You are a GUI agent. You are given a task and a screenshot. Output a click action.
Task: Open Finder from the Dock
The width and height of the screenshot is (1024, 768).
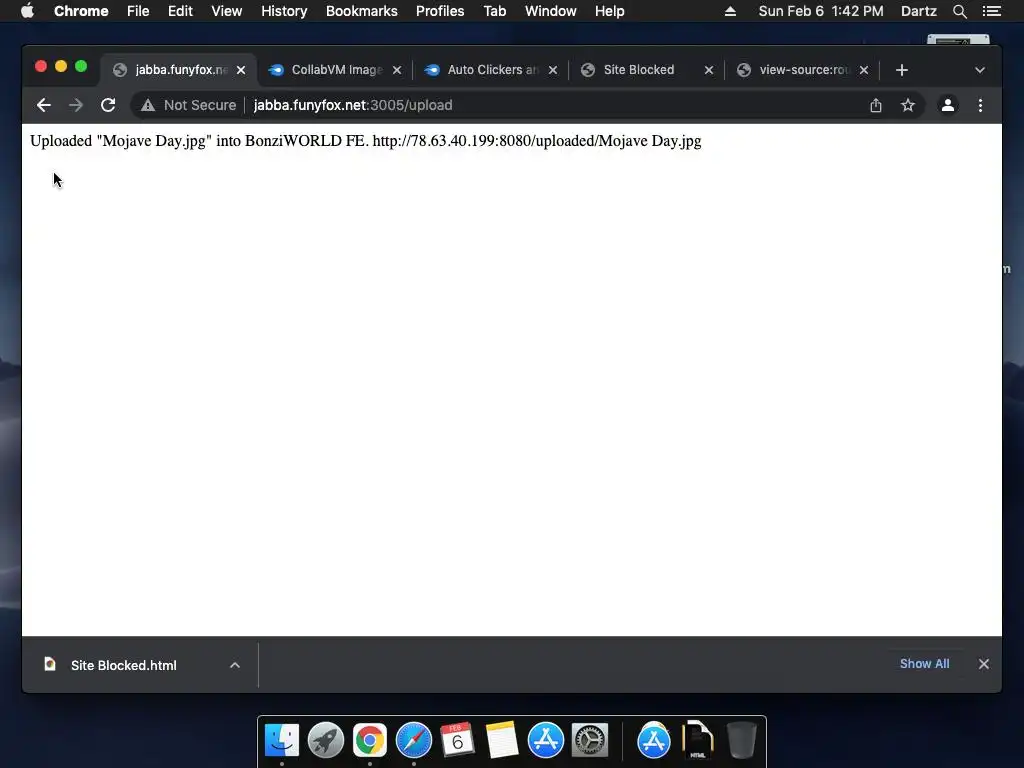282,740
